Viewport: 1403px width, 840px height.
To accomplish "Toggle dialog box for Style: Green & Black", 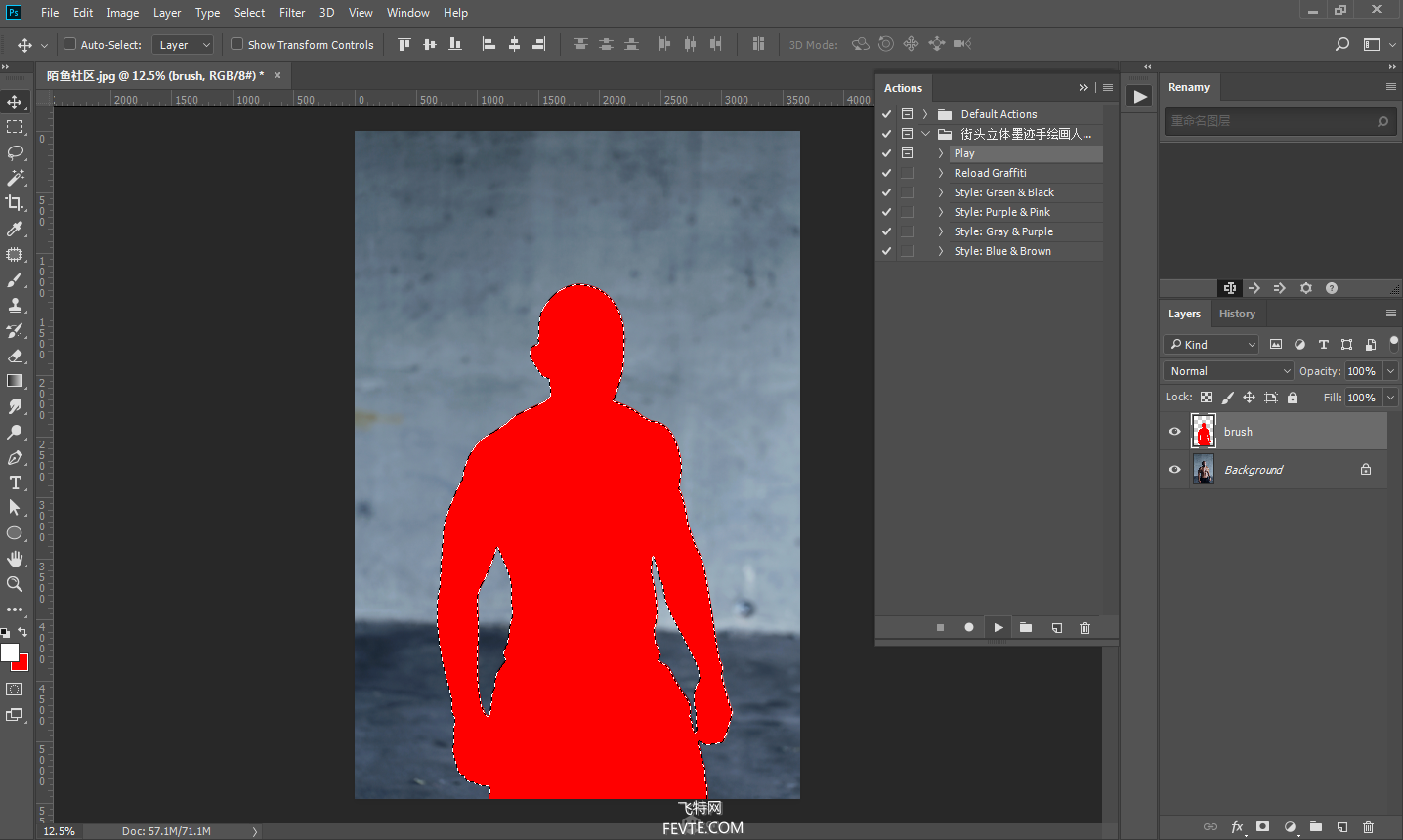I will pyautogui.click(x=907, y=192).
